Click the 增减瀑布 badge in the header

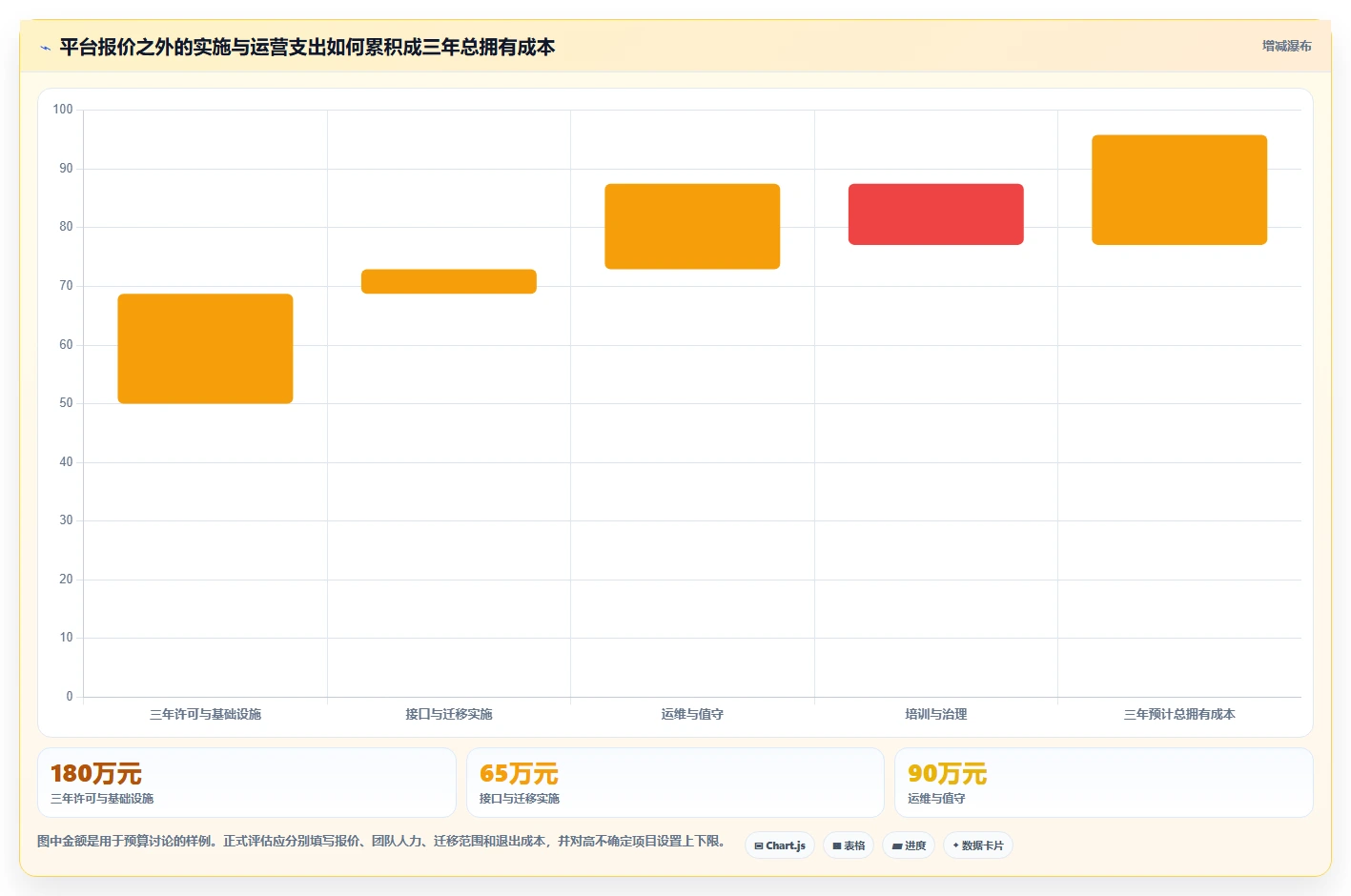click(x=1286, y=46)
